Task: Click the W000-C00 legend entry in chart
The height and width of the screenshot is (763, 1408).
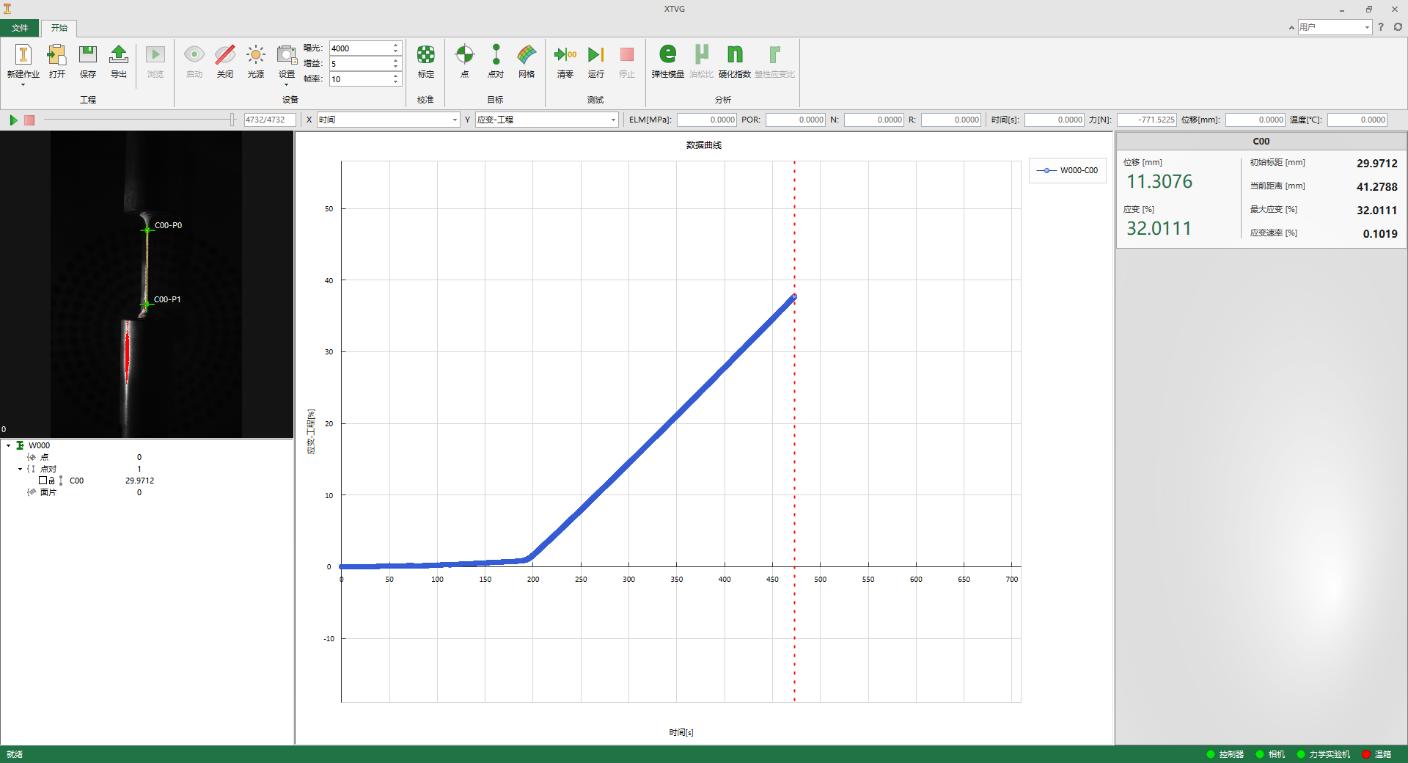Action: pos(1068,170)
